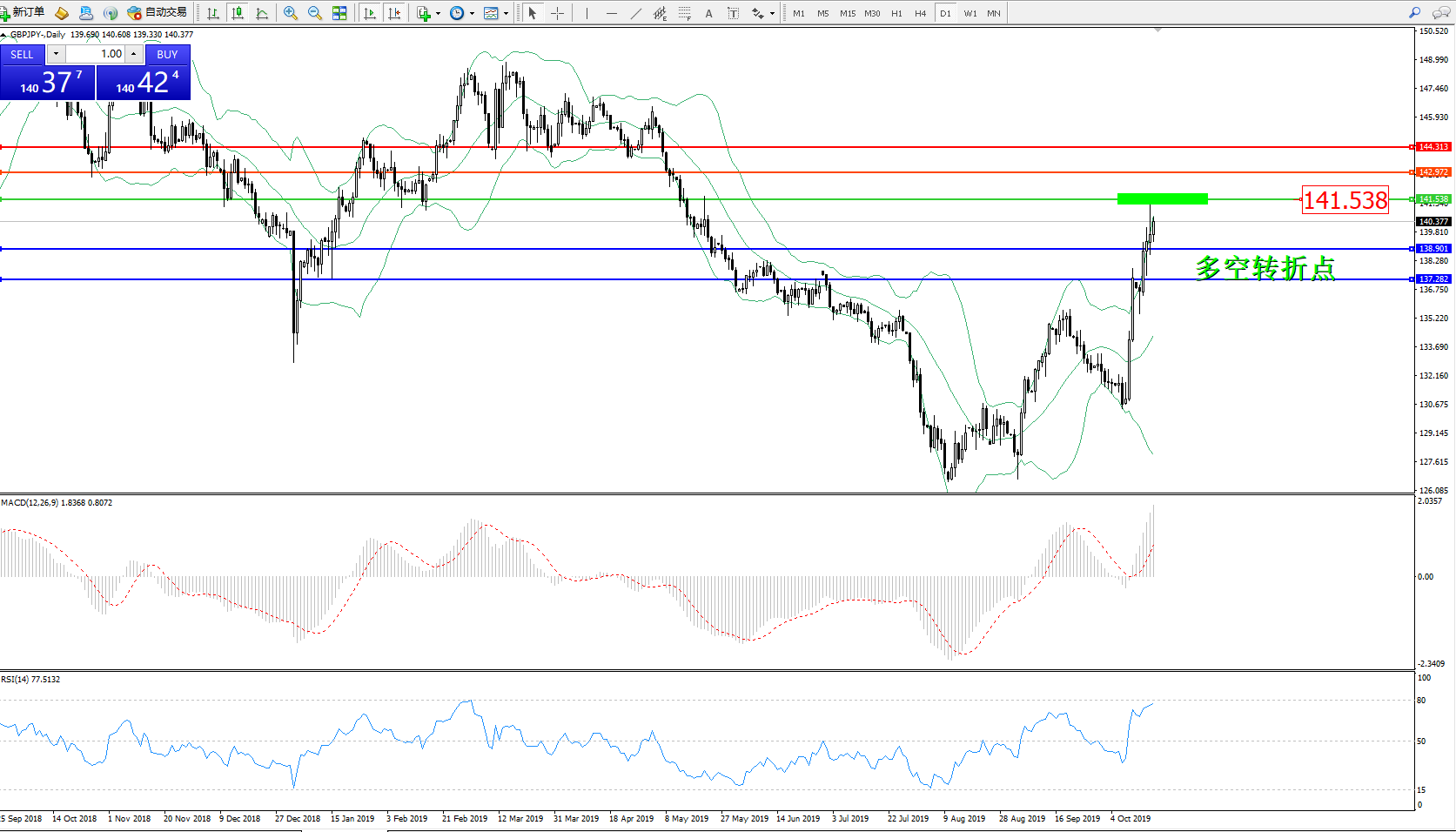
Task: Open the tile windows icon
Action: coord(339,13)
